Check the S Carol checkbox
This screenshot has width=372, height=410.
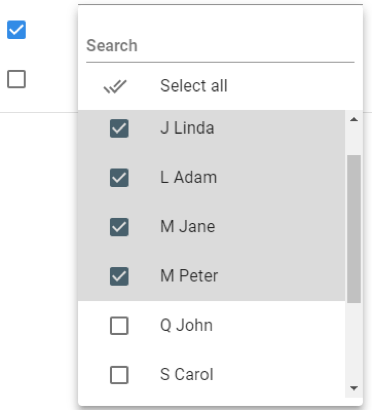coord(119,375)
